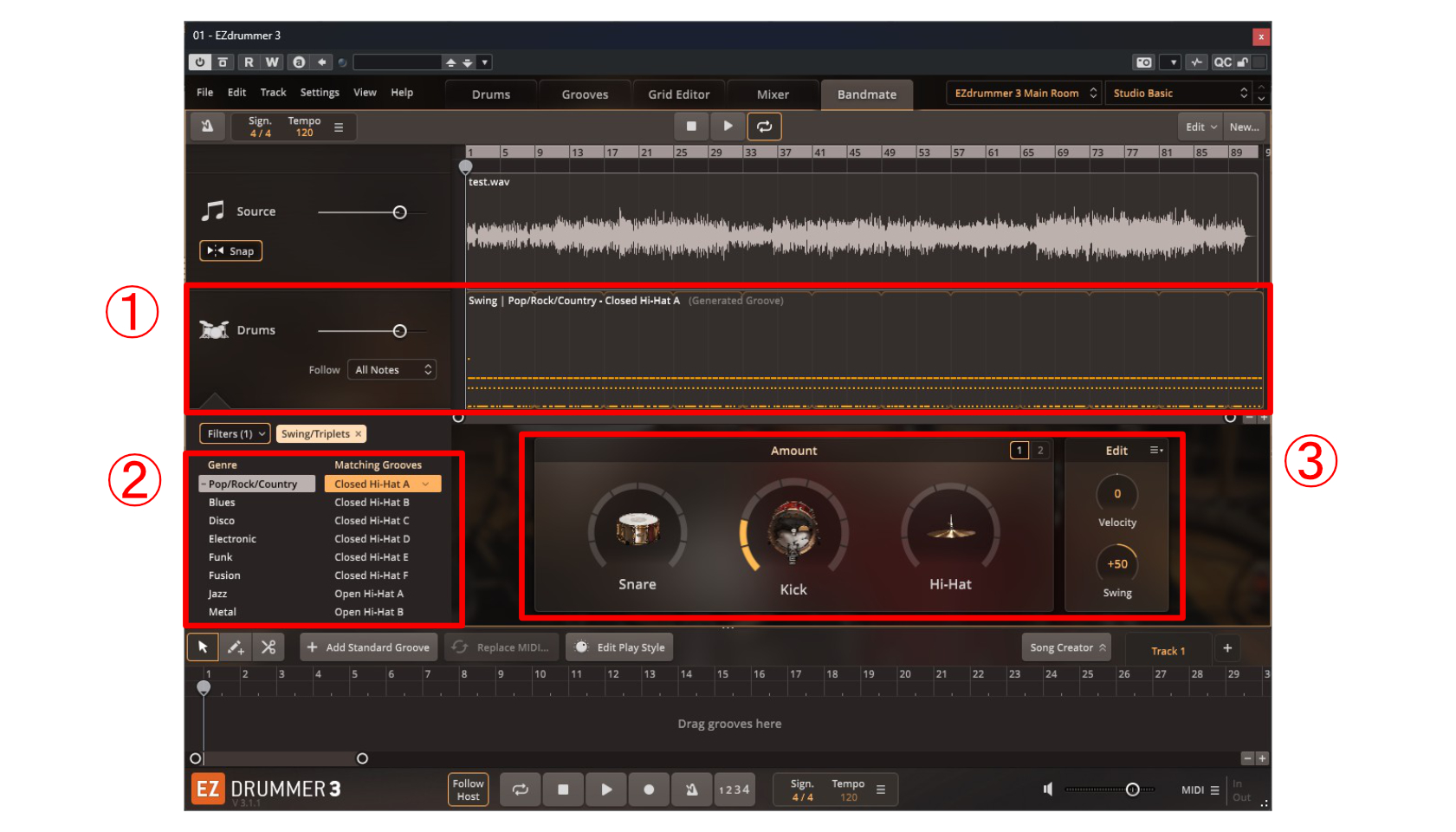
Task: Toggle the Snap button under Source
Action: coord(231,251)
